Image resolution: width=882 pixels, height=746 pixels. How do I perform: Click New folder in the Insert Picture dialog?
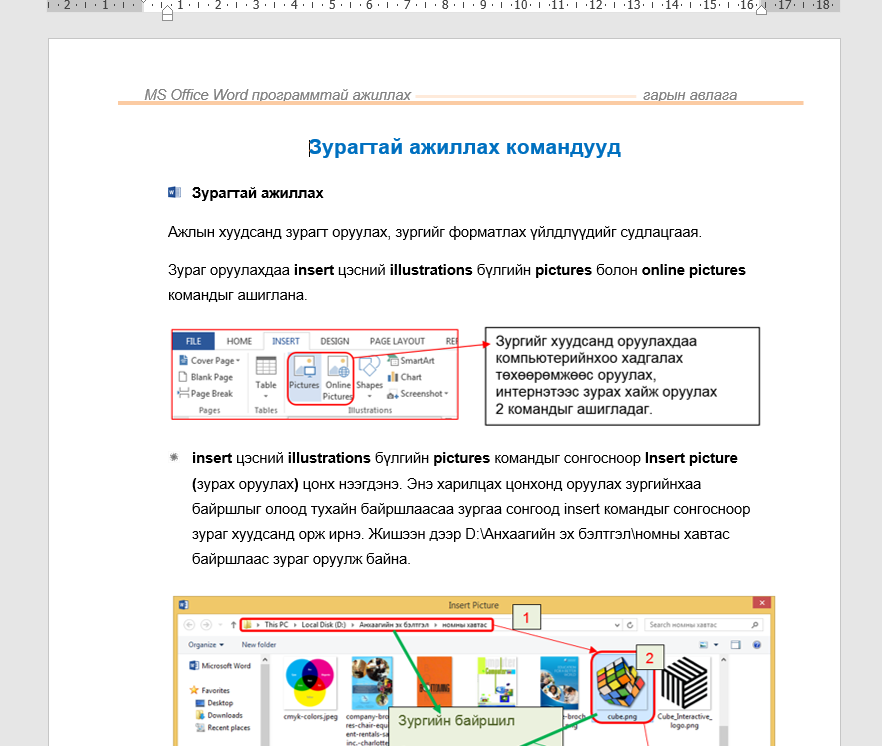[259, 645]
